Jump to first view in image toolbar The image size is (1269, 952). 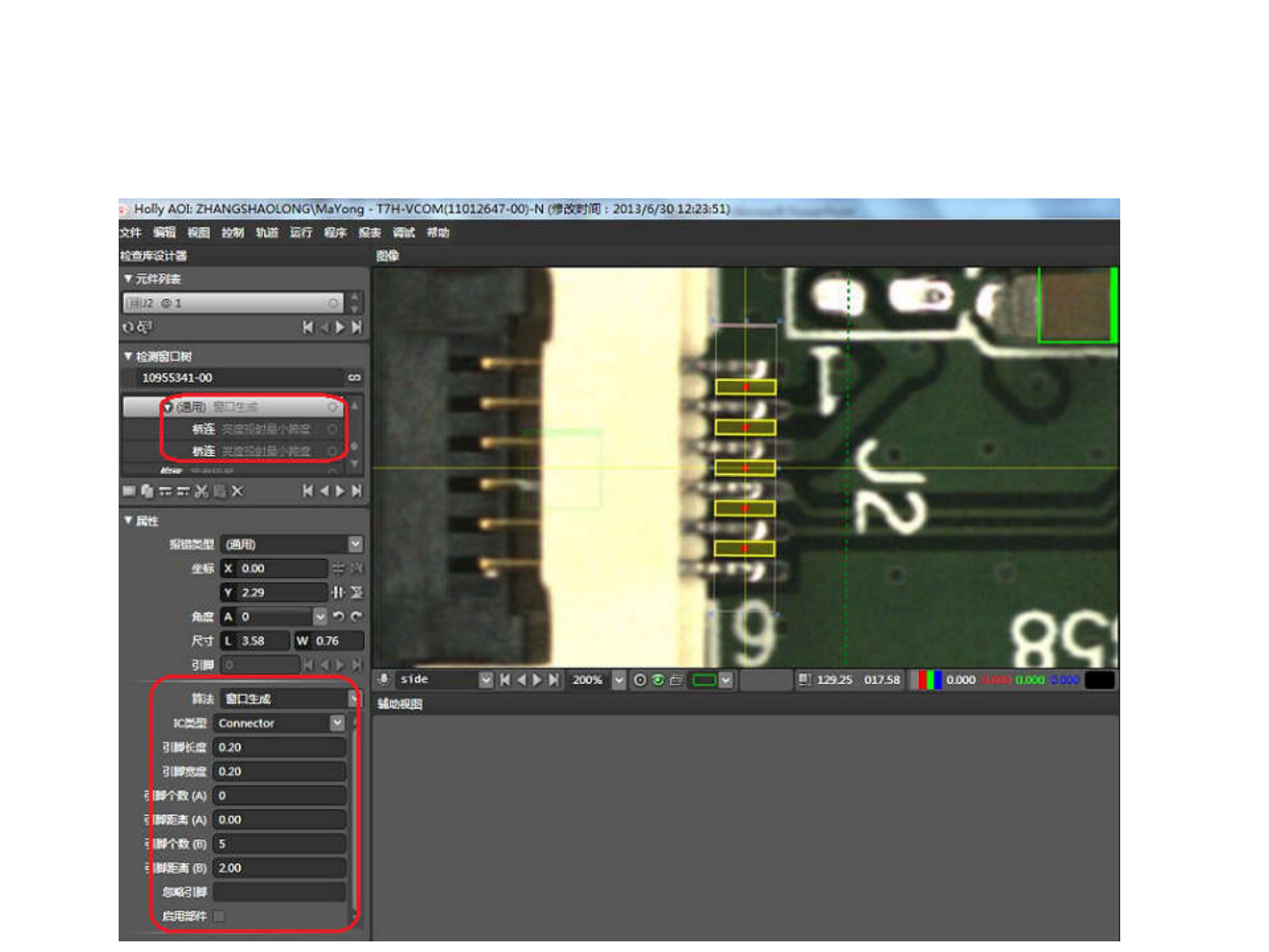[505, 680]
